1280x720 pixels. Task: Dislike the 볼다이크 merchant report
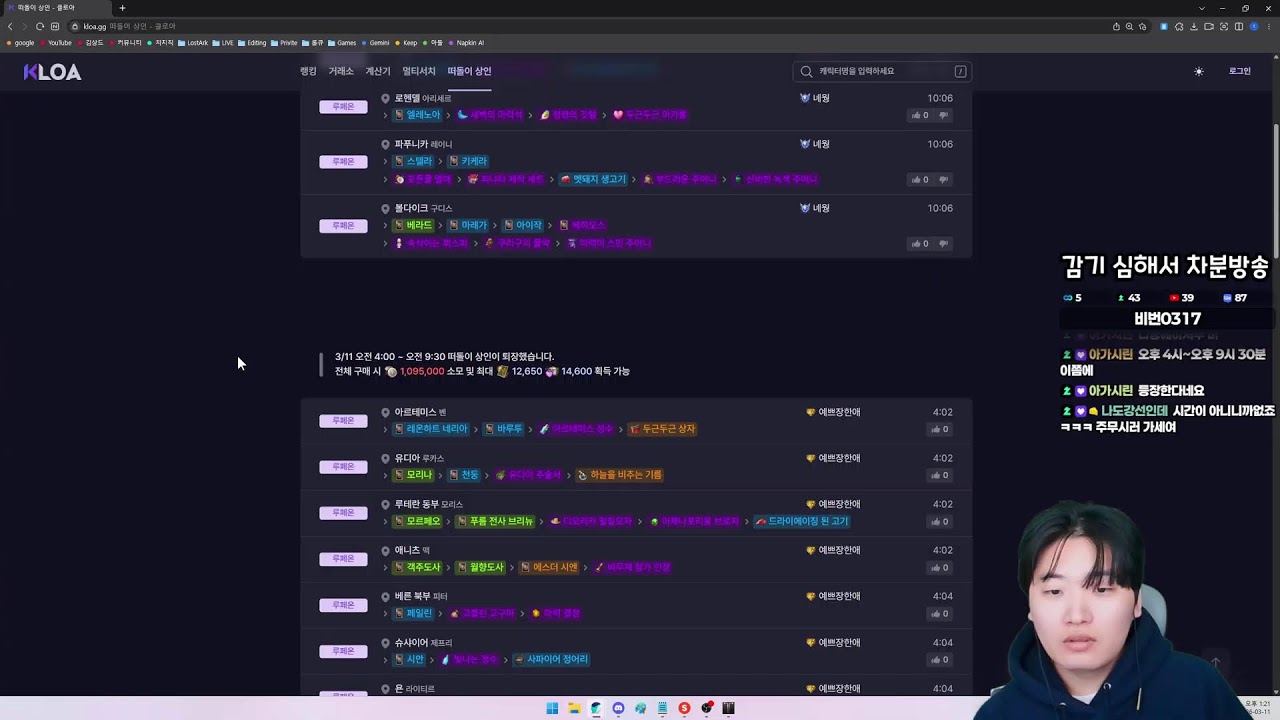pos(943,243)
